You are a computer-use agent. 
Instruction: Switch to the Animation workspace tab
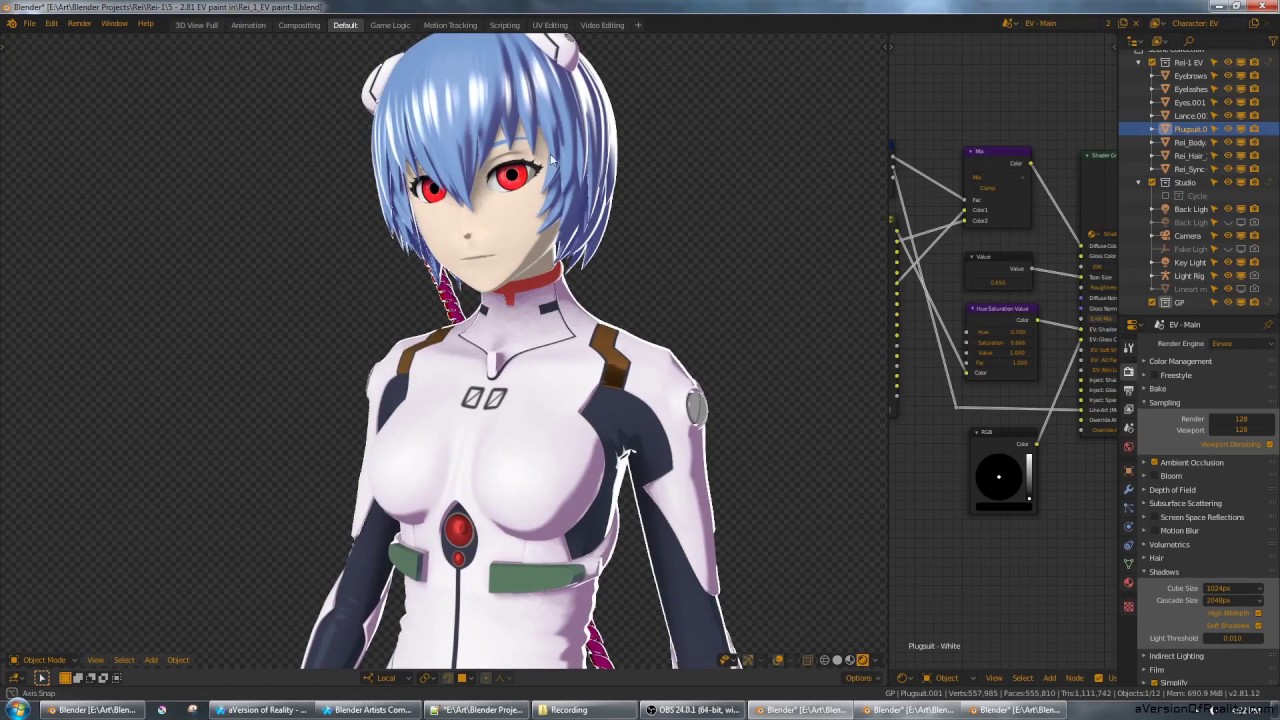tap(248, 25)
